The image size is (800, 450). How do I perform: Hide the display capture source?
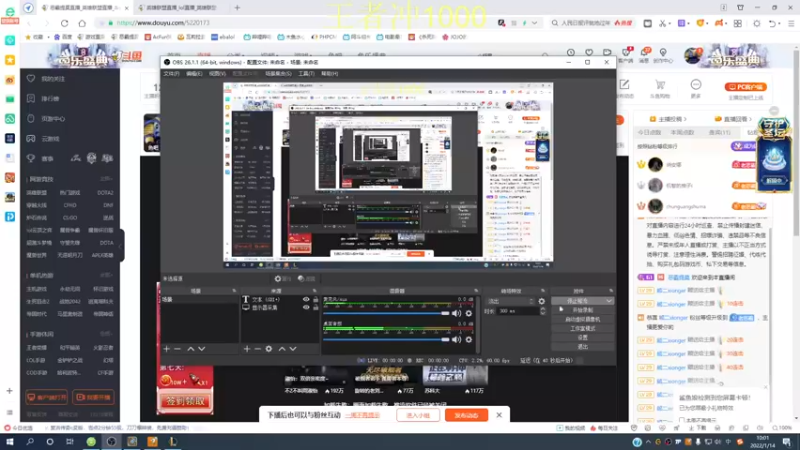coord(306,308)
